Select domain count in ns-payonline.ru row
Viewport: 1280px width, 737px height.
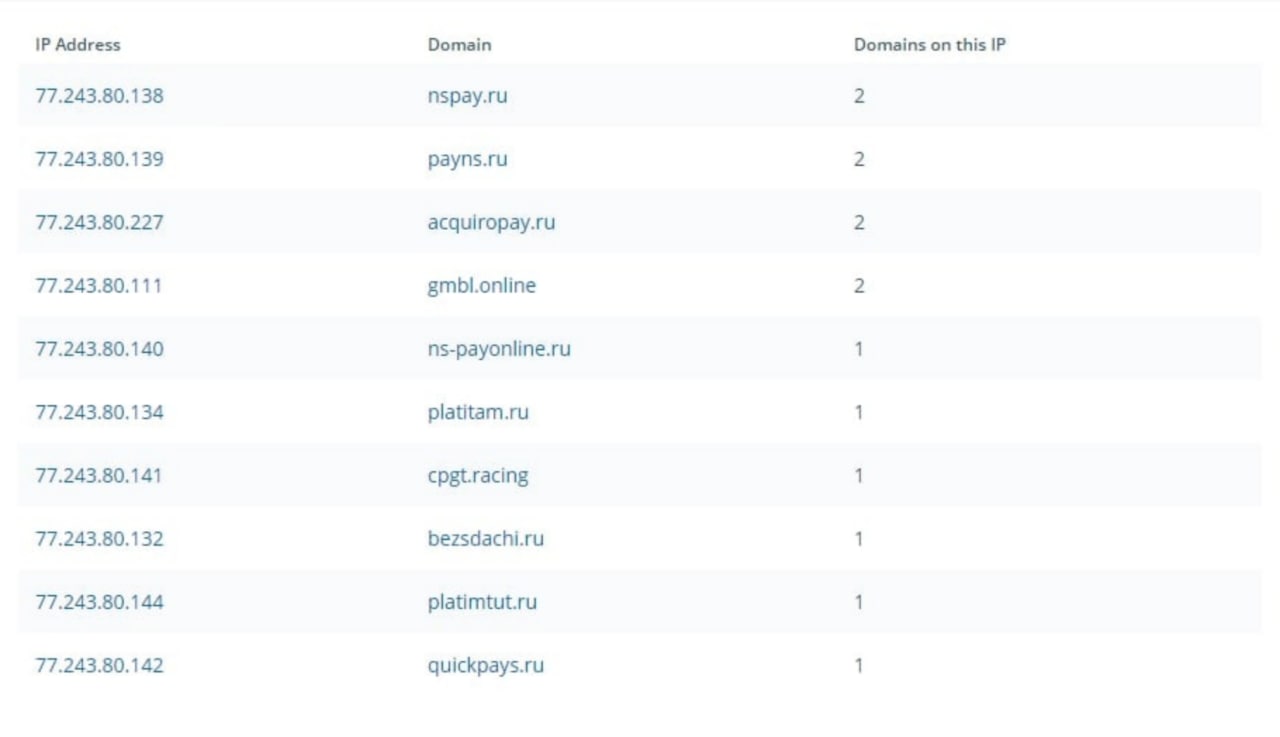[859, 349]
